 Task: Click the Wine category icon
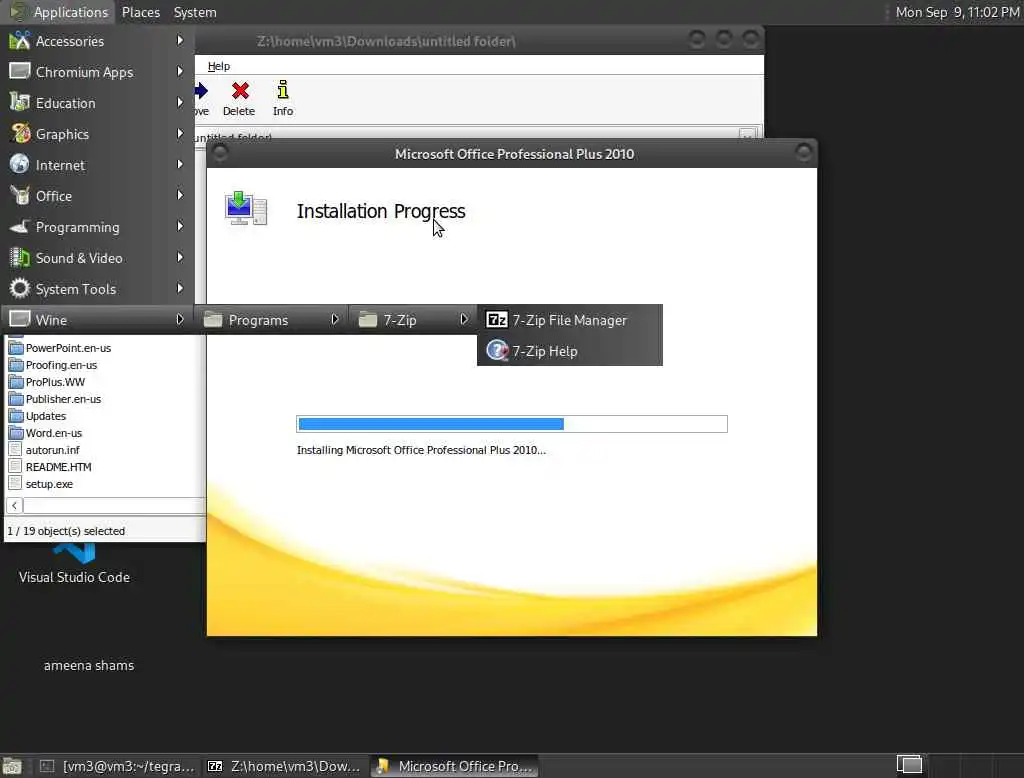coord(20,319)
